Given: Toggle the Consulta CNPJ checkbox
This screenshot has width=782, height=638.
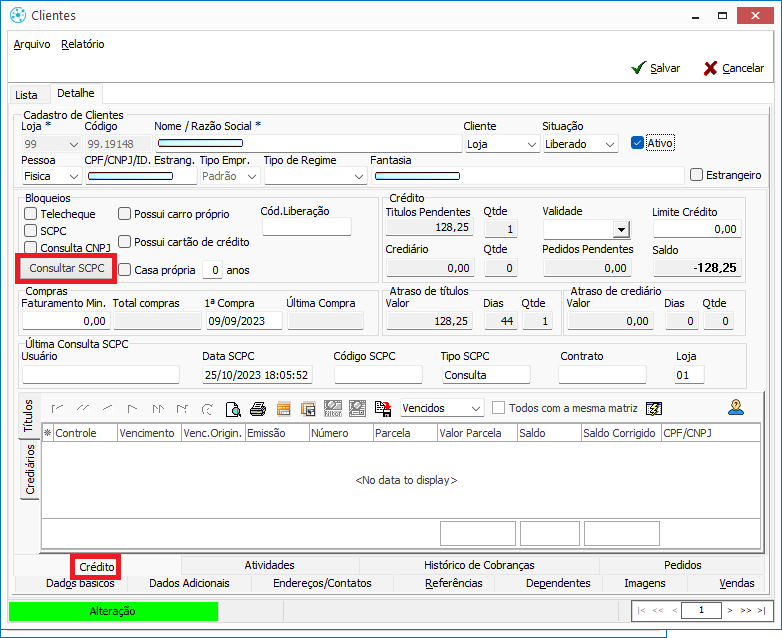Looking at the screenshot, I should pos(30,247).
